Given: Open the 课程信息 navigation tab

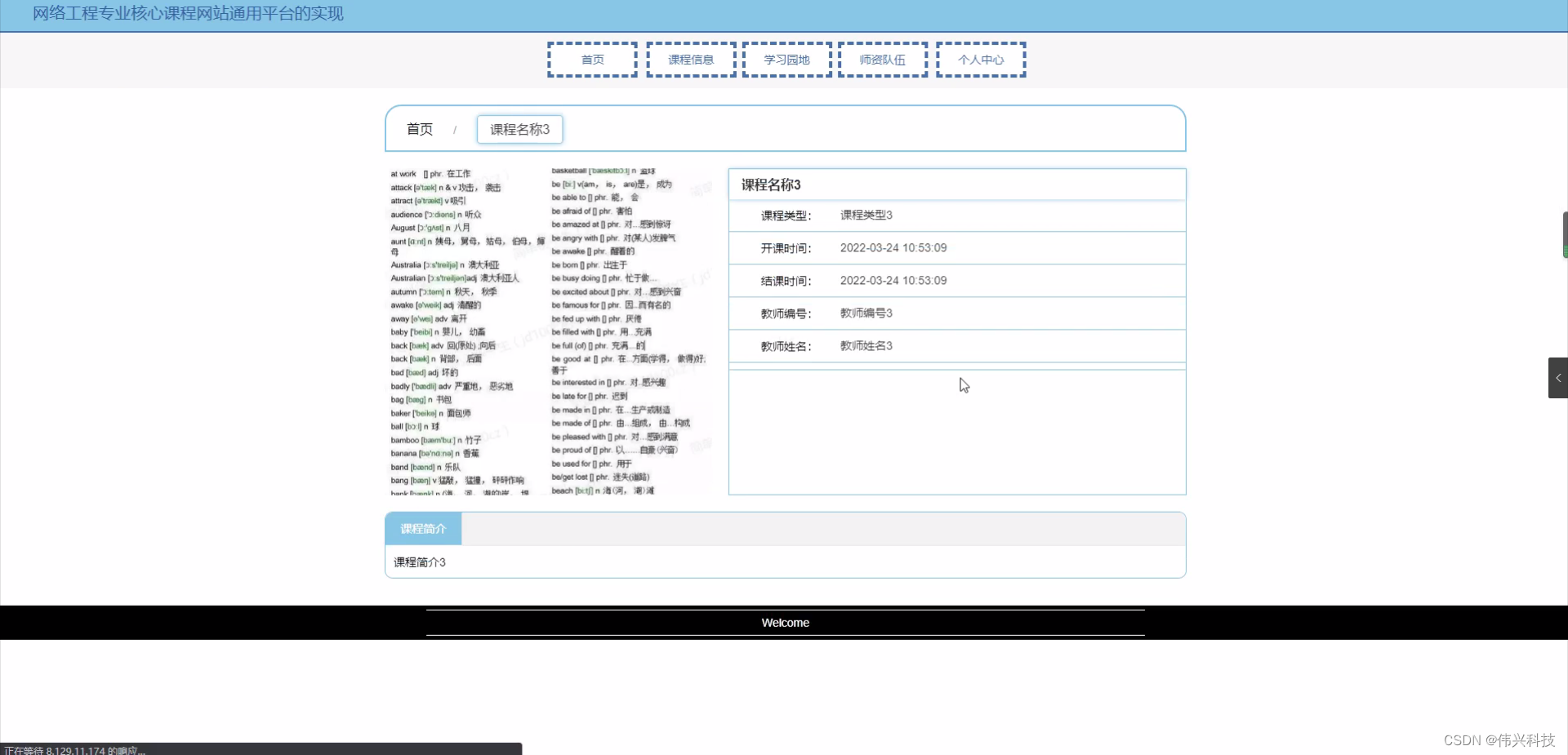Looking at the screenshot, I should pos(690,59).
